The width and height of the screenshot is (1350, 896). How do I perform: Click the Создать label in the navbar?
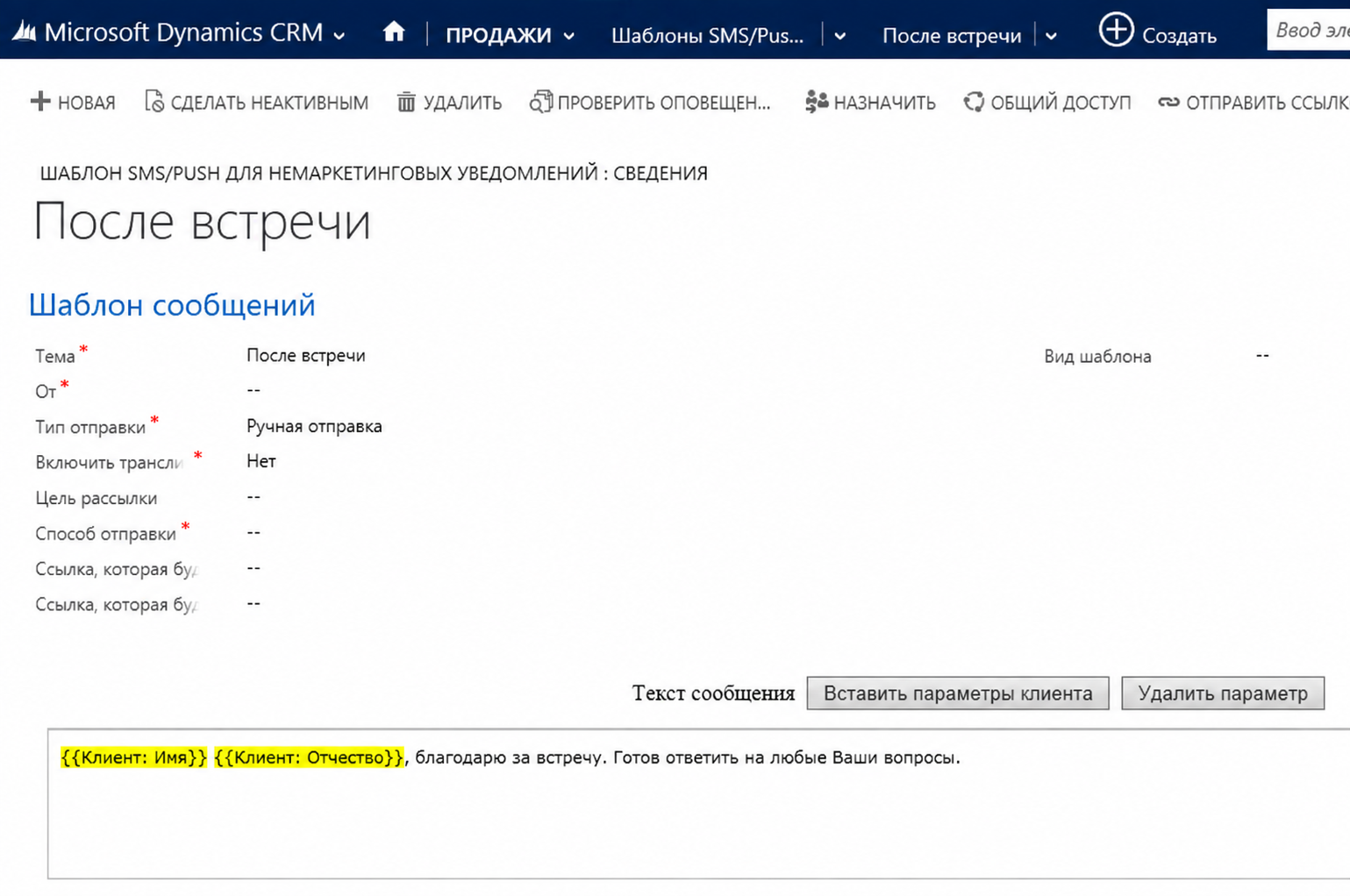click(x=1179, y=36)
